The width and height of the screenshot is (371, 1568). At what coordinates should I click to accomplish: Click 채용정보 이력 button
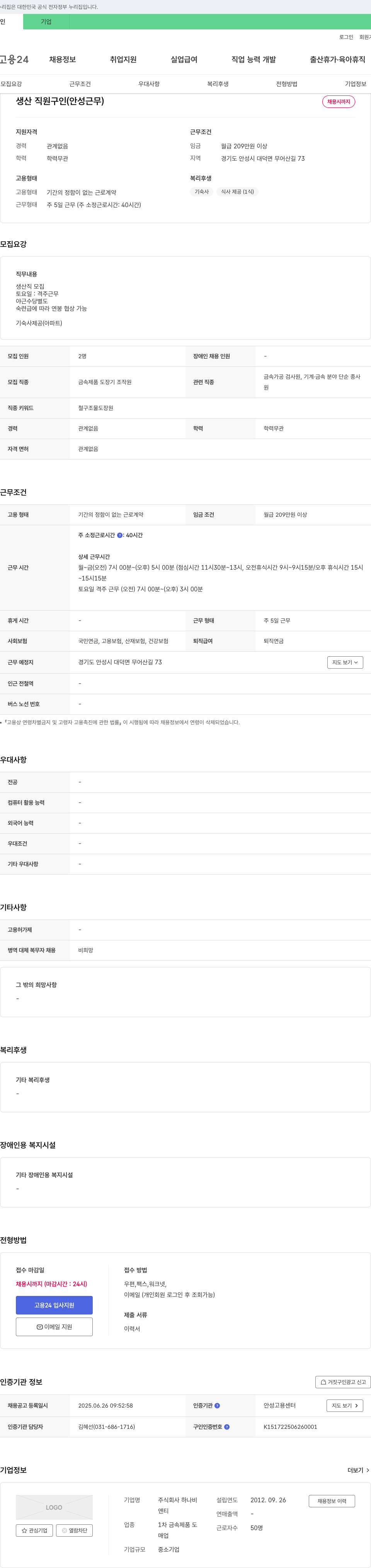pyautogui.click(x=332, y=1501)
